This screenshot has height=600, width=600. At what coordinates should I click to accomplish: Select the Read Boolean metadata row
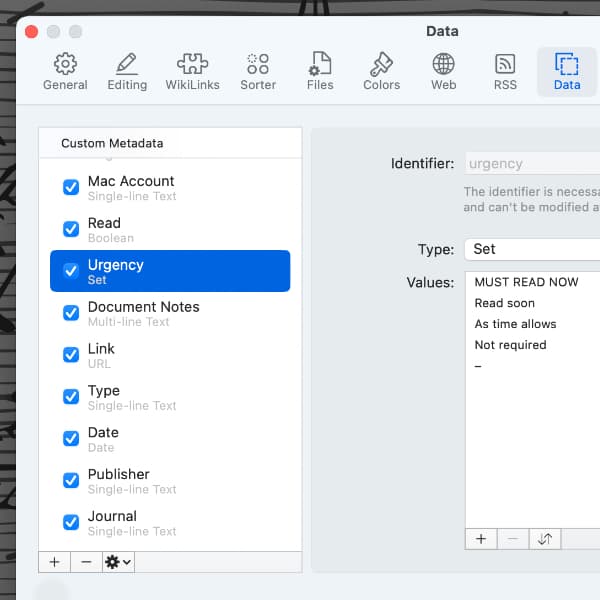point(170,229)
